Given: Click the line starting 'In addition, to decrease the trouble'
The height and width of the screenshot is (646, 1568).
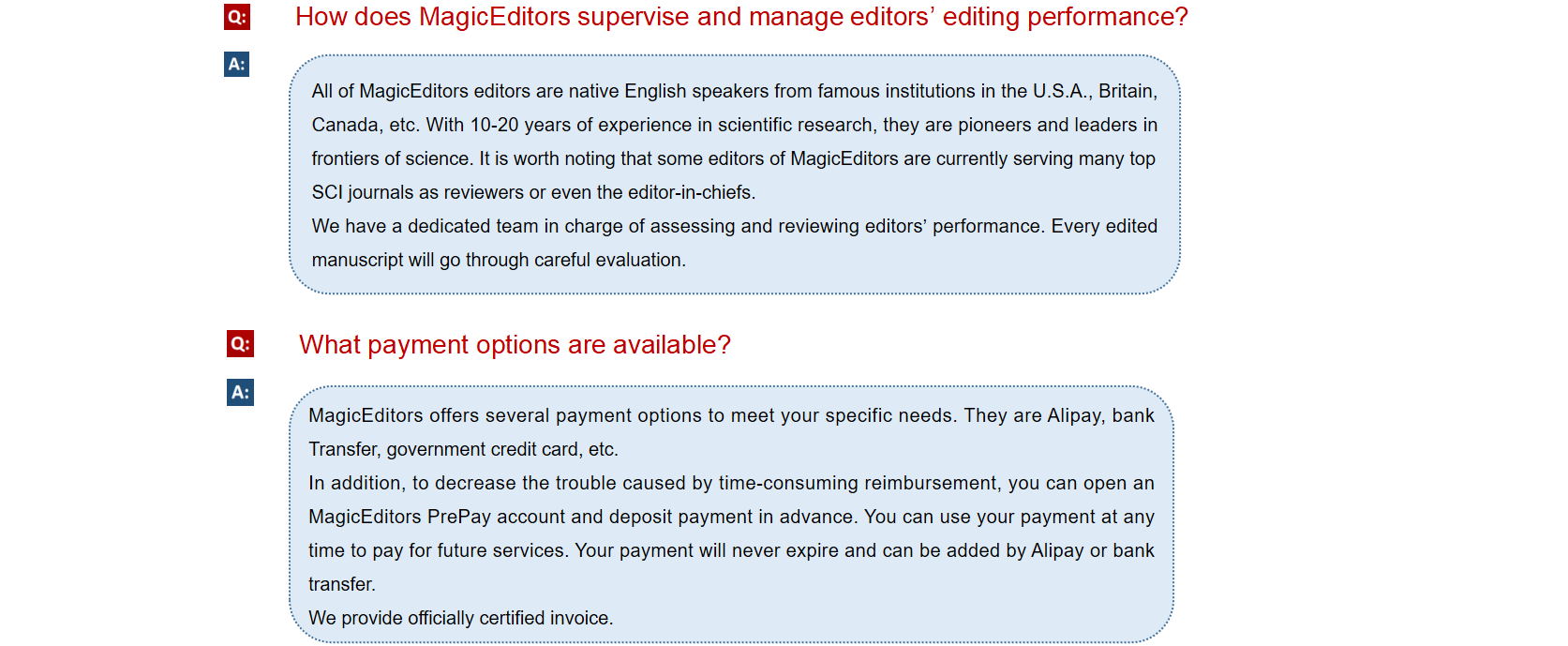Looking at the screenshot, I should (731, 483).
